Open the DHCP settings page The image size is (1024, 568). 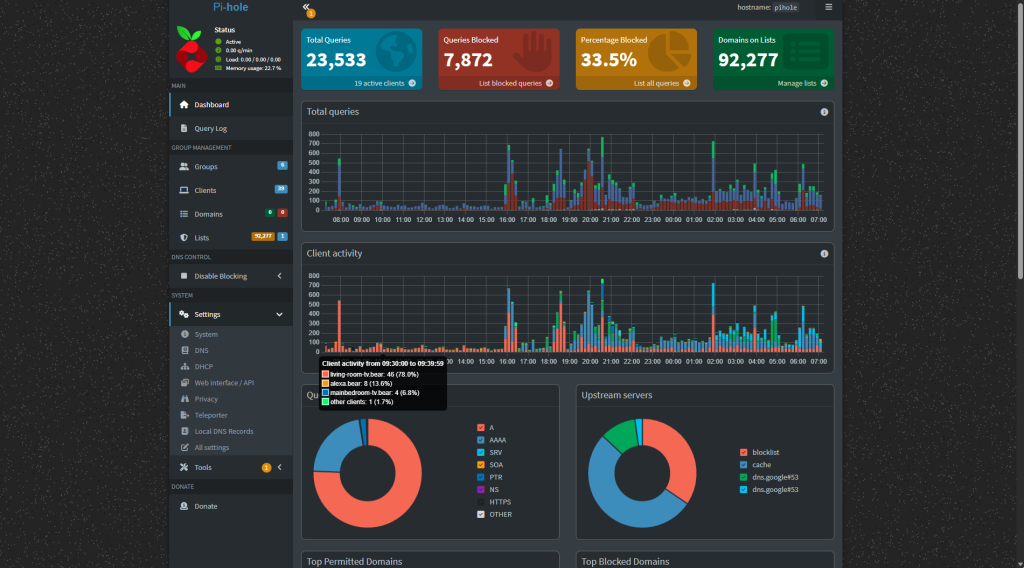203,367
